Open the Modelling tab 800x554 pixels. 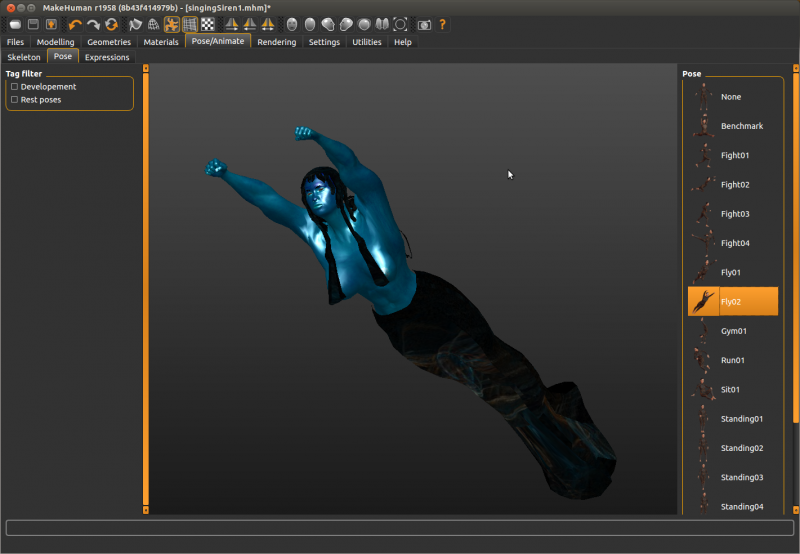pyautogui.click(x=55, y=42)
